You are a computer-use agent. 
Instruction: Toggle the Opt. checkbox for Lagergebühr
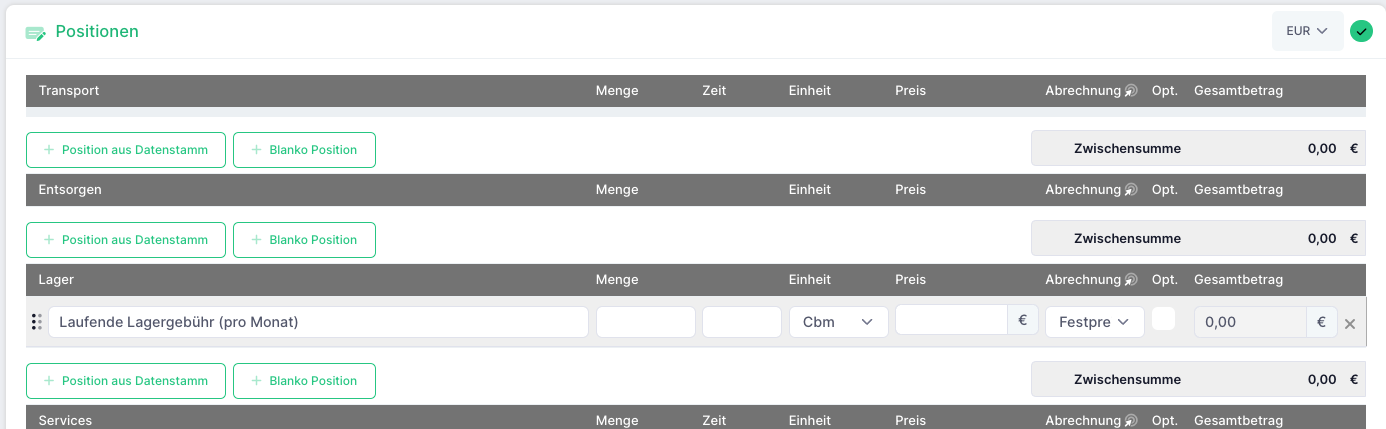(1163, 318)
